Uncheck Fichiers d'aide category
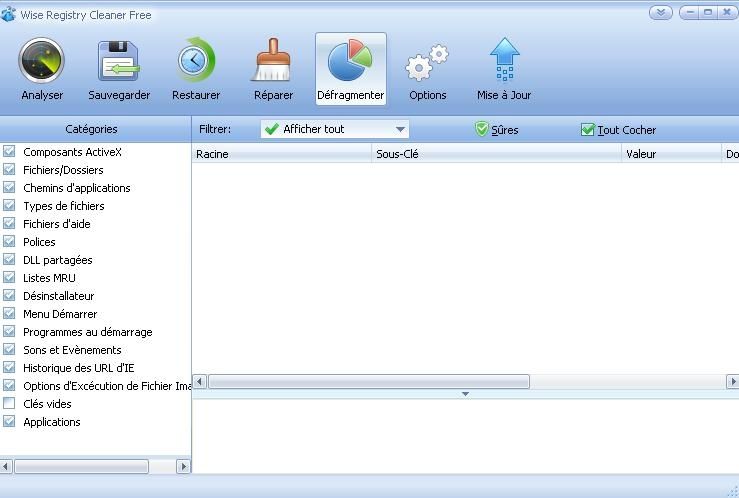Screen dimensions: 739x498 (x=9, y=223)
